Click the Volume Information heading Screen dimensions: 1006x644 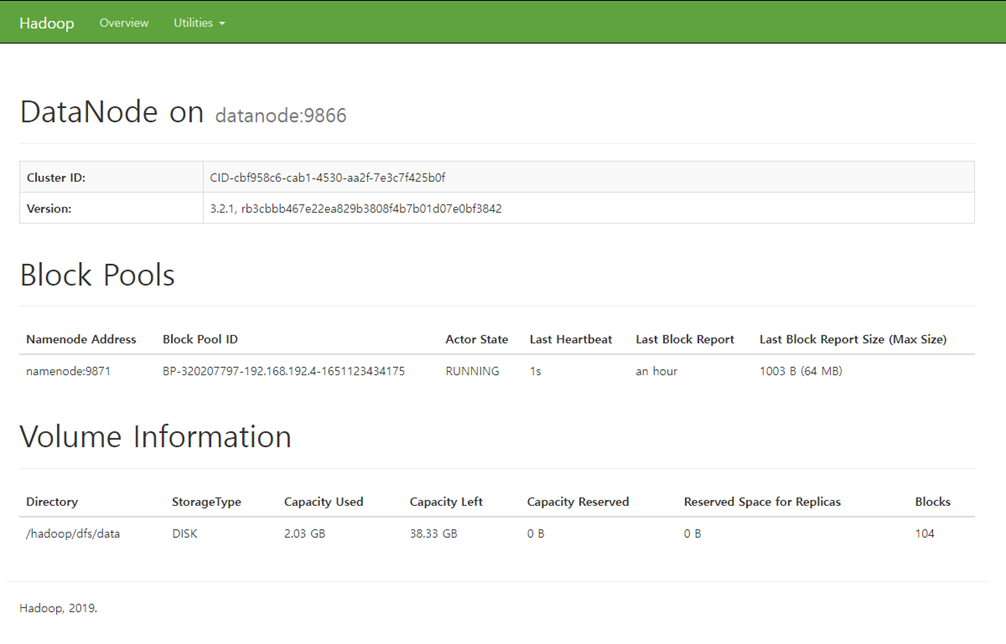click(x=156, y=437)
